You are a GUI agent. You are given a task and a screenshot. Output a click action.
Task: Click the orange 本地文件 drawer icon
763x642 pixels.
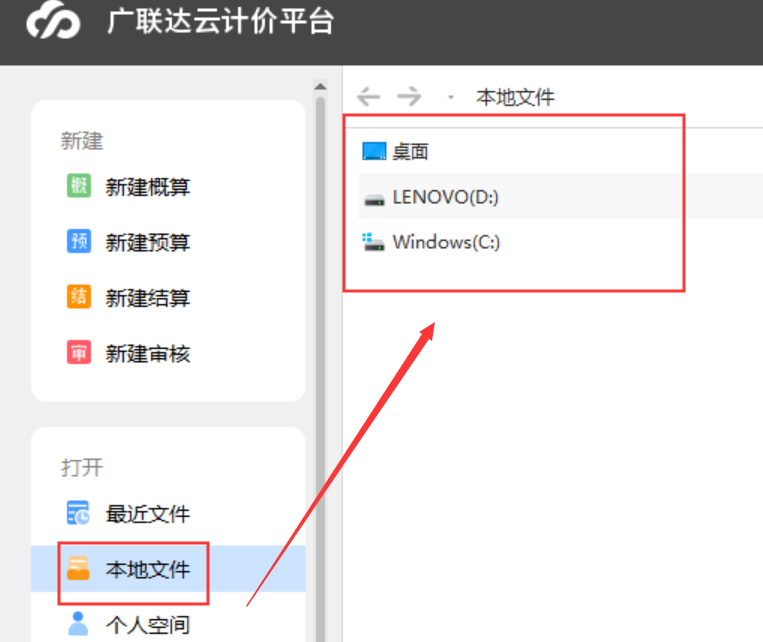tap(78, 569)
